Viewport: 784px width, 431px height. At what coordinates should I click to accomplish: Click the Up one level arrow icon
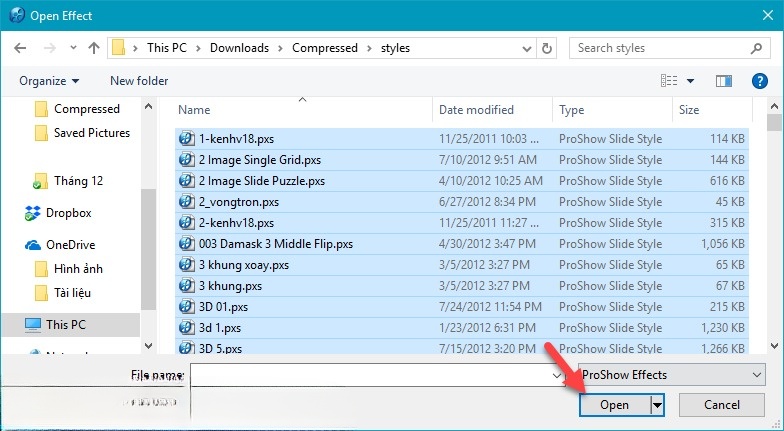(93, 48)
